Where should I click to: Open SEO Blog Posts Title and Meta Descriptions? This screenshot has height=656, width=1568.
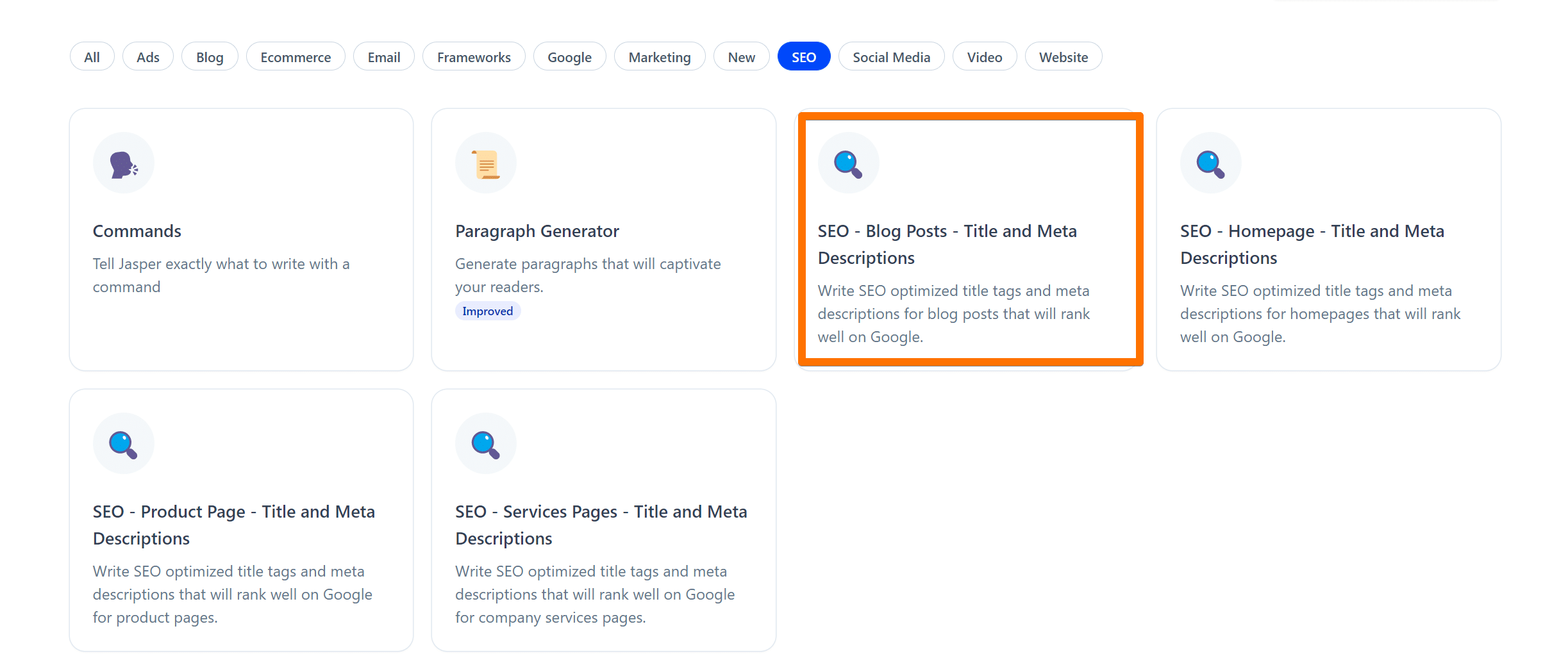(x=947, y=244)
